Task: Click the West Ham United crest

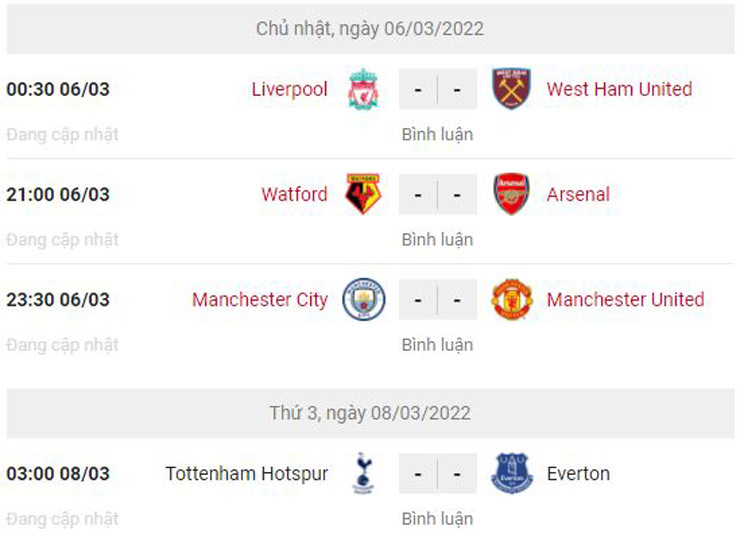Action: pyautogui.click(x=512, y=89)
